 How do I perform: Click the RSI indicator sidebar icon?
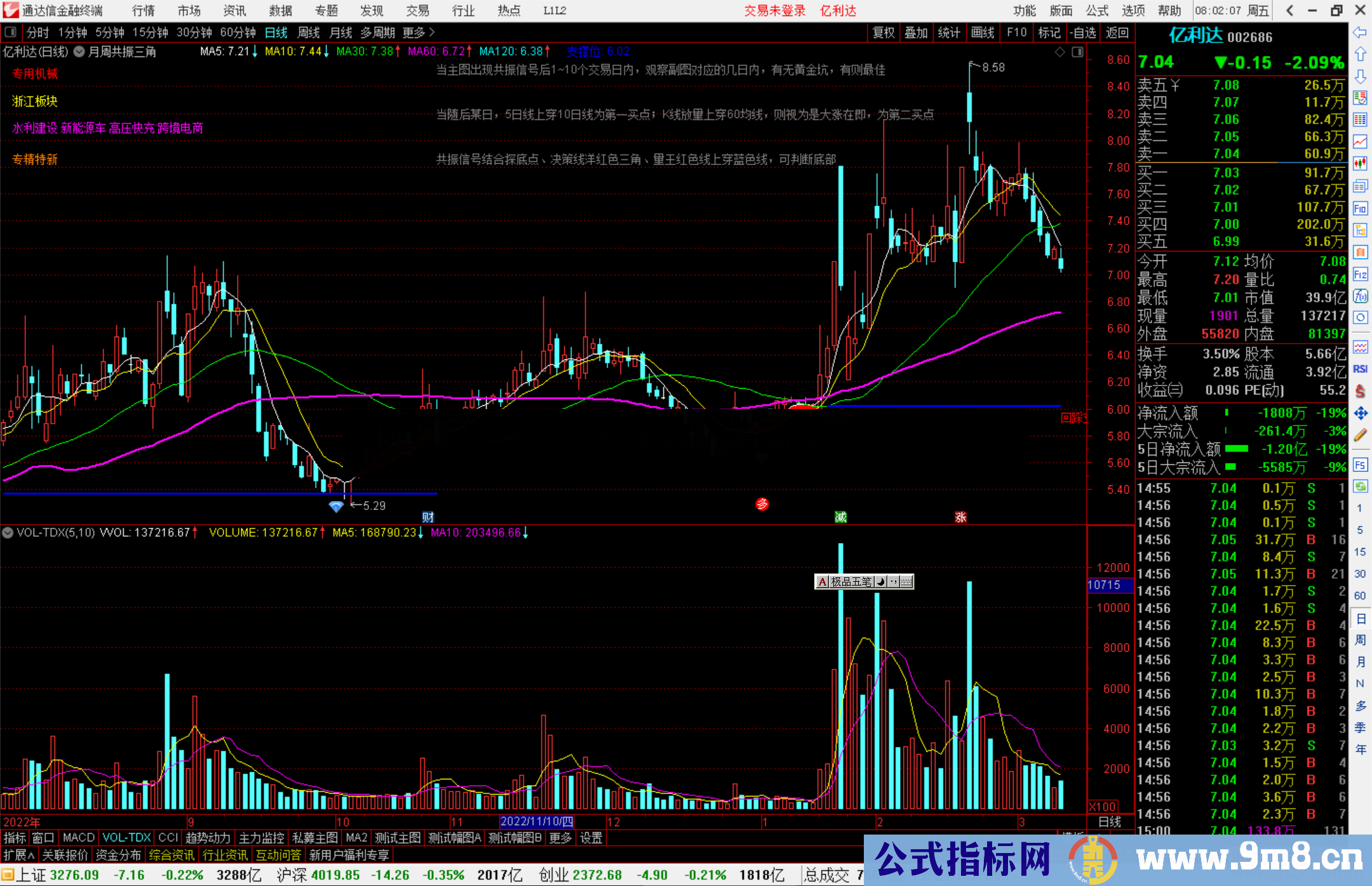pyautogui.click(x=1360, y=369)
